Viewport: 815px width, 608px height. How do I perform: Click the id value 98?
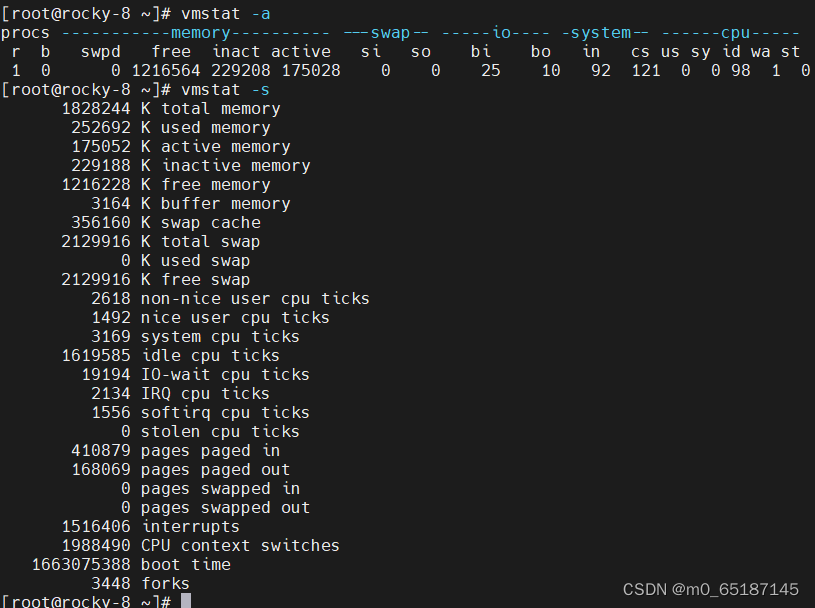click(741, 70)
